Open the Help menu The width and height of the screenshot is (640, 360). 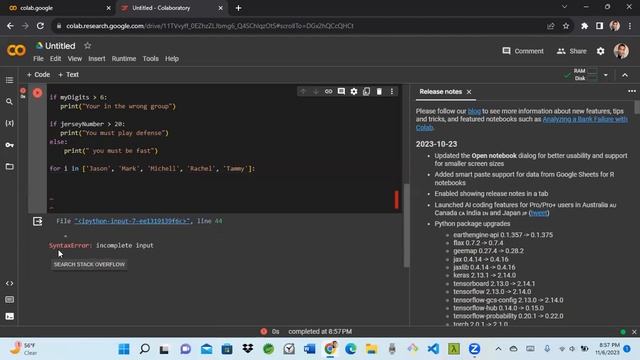point(172,59)
